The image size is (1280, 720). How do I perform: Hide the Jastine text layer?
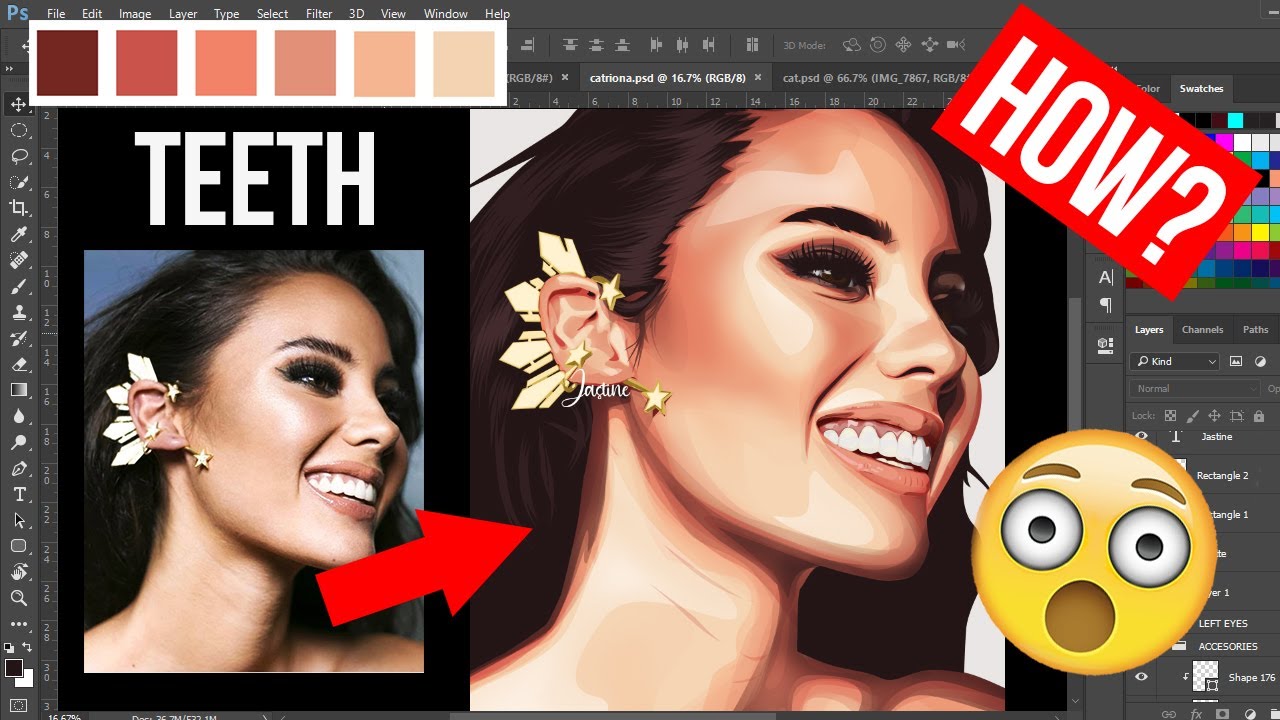pyautogui.click(x=1141, y=437)
